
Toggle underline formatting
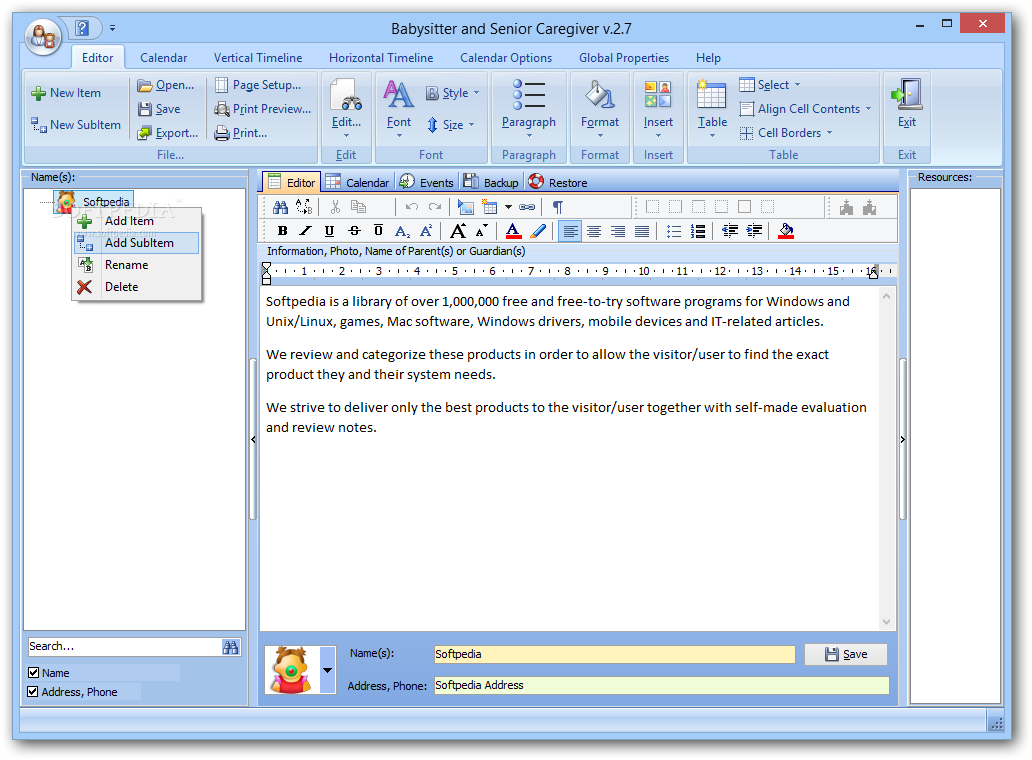(x=329, y=231)
